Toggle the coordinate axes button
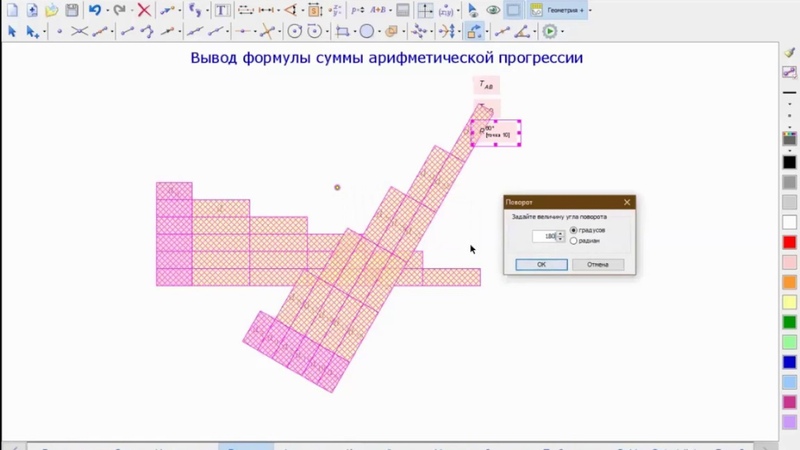The width and height of the screenshot is (800, 450). pos(426,10)
